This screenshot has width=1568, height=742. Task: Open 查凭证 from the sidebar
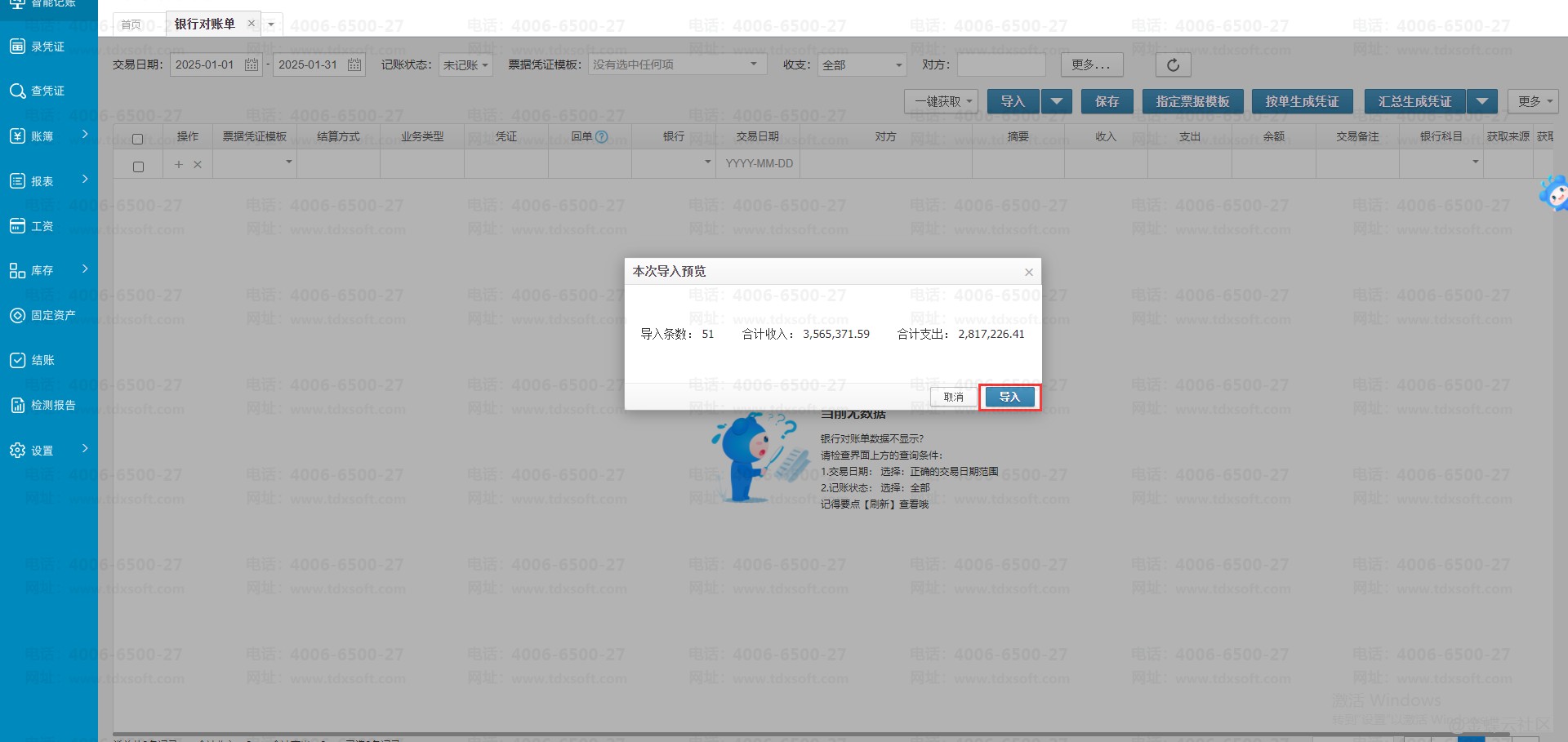point(47,91)
